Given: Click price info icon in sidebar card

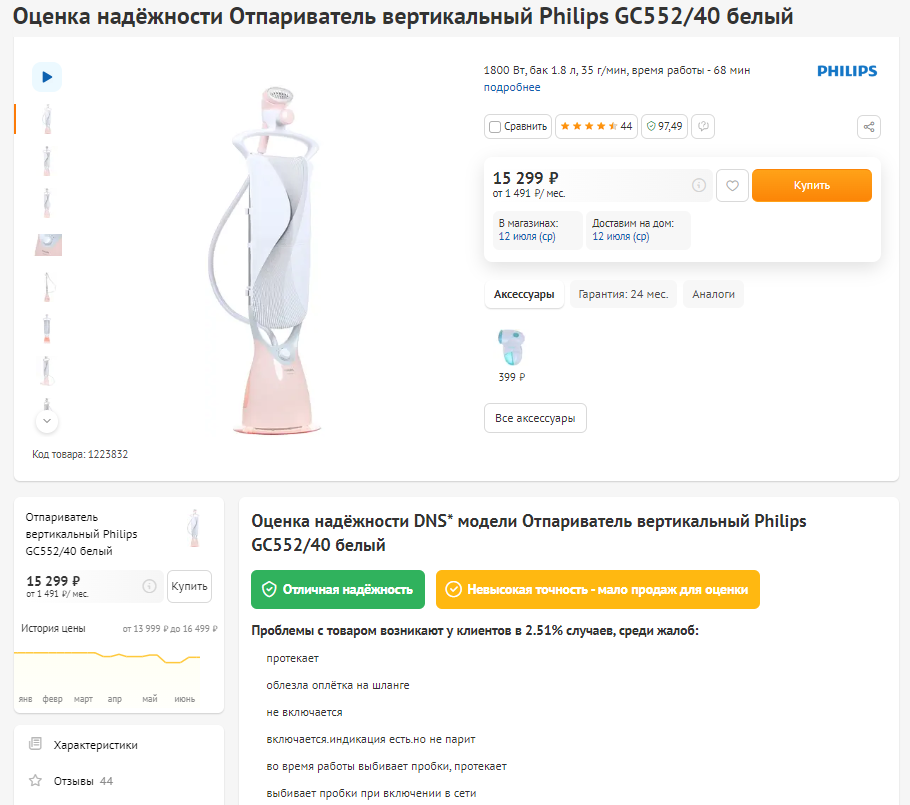Looking at the screenshot, I should coord(149,586).
